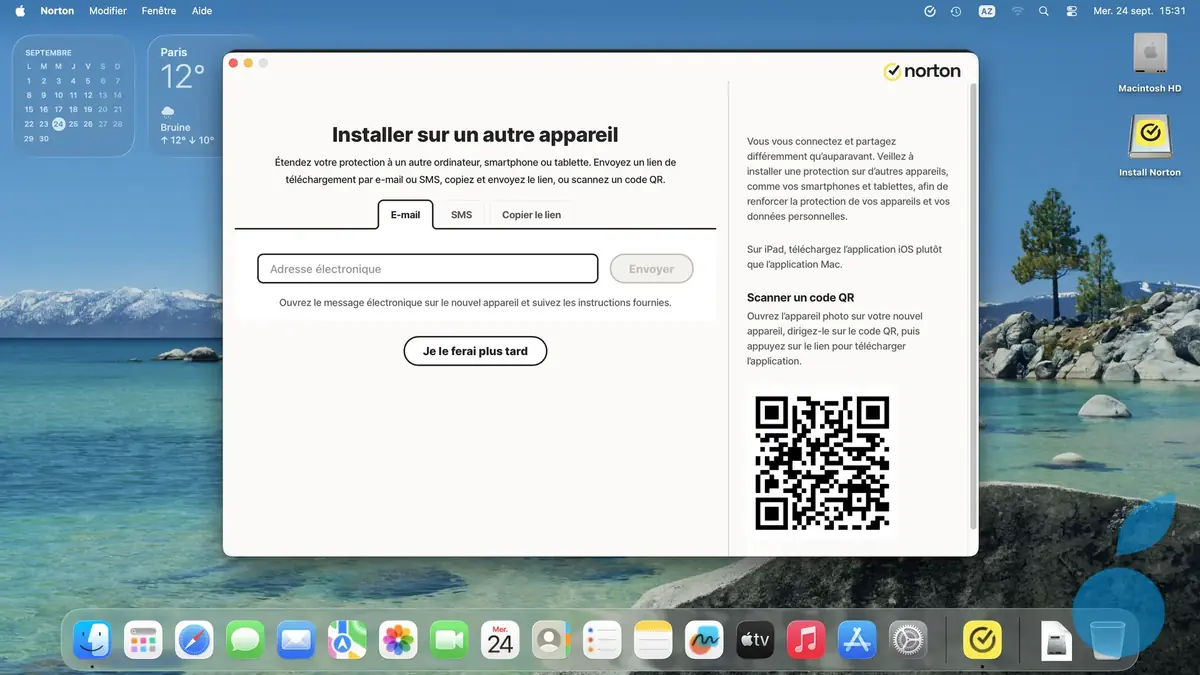Screen dimensions: 1200x675
Task: Click the Norton logo in the window header
Action: point(922,71)
